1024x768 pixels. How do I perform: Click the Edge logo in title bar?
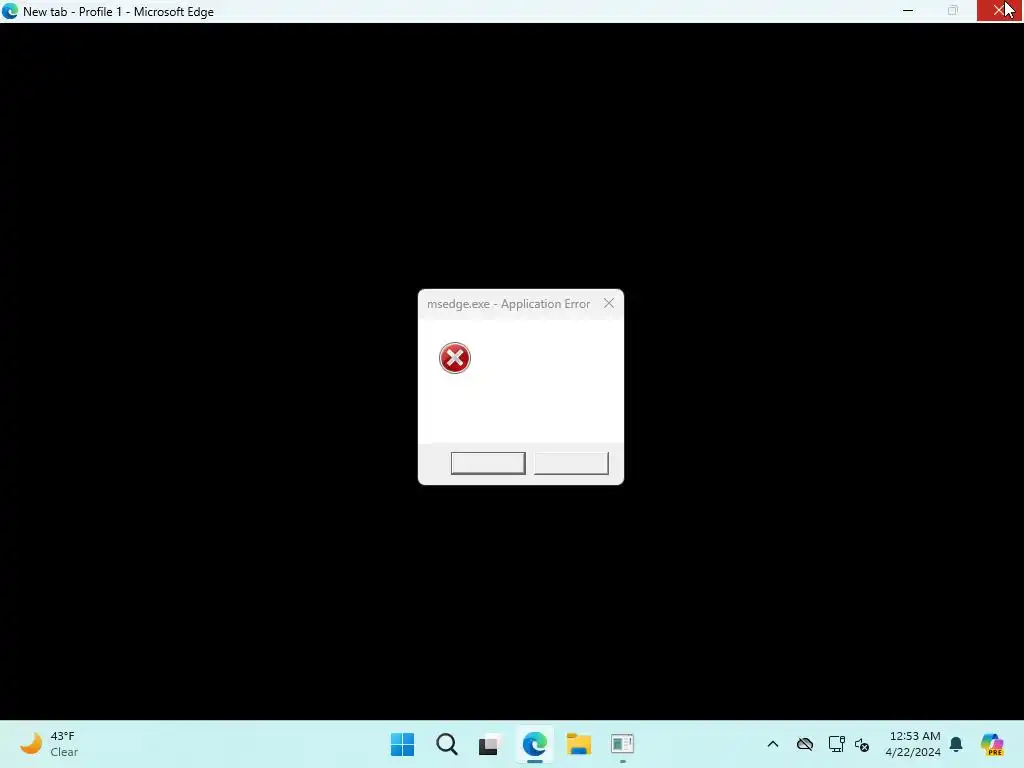tap(10, 11)
